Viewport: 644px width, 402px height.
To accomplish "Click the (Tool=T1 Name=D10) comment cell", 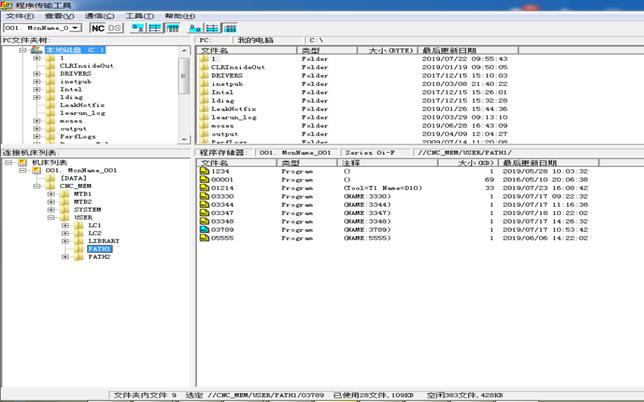I will (x=383, y=188).
